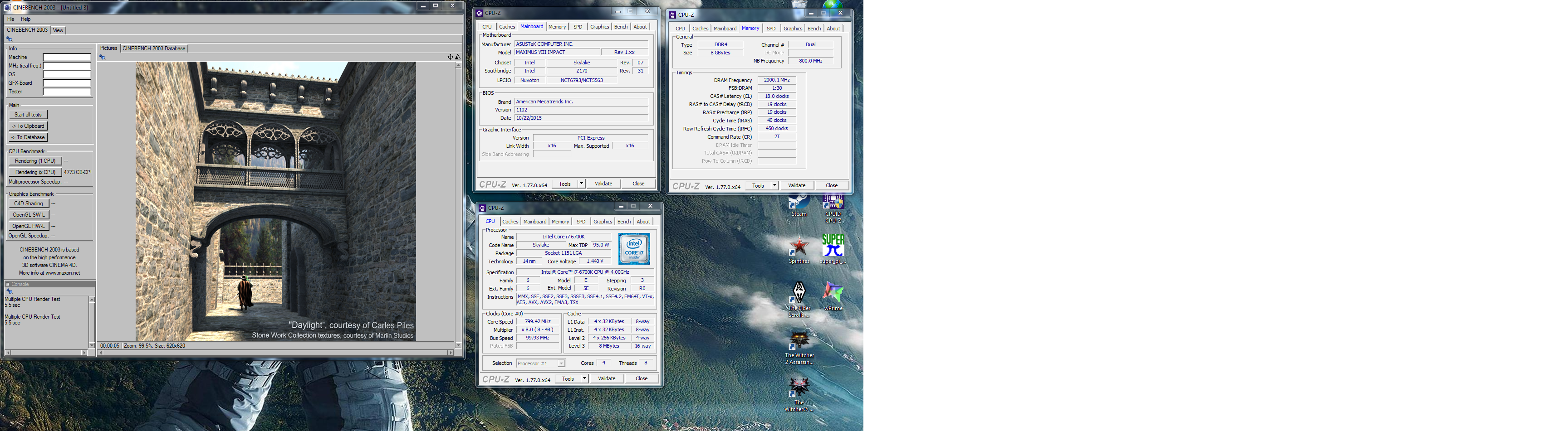
Task: Open the About tab in the Mainboard CPU-Z window
Action: [640, 27]
